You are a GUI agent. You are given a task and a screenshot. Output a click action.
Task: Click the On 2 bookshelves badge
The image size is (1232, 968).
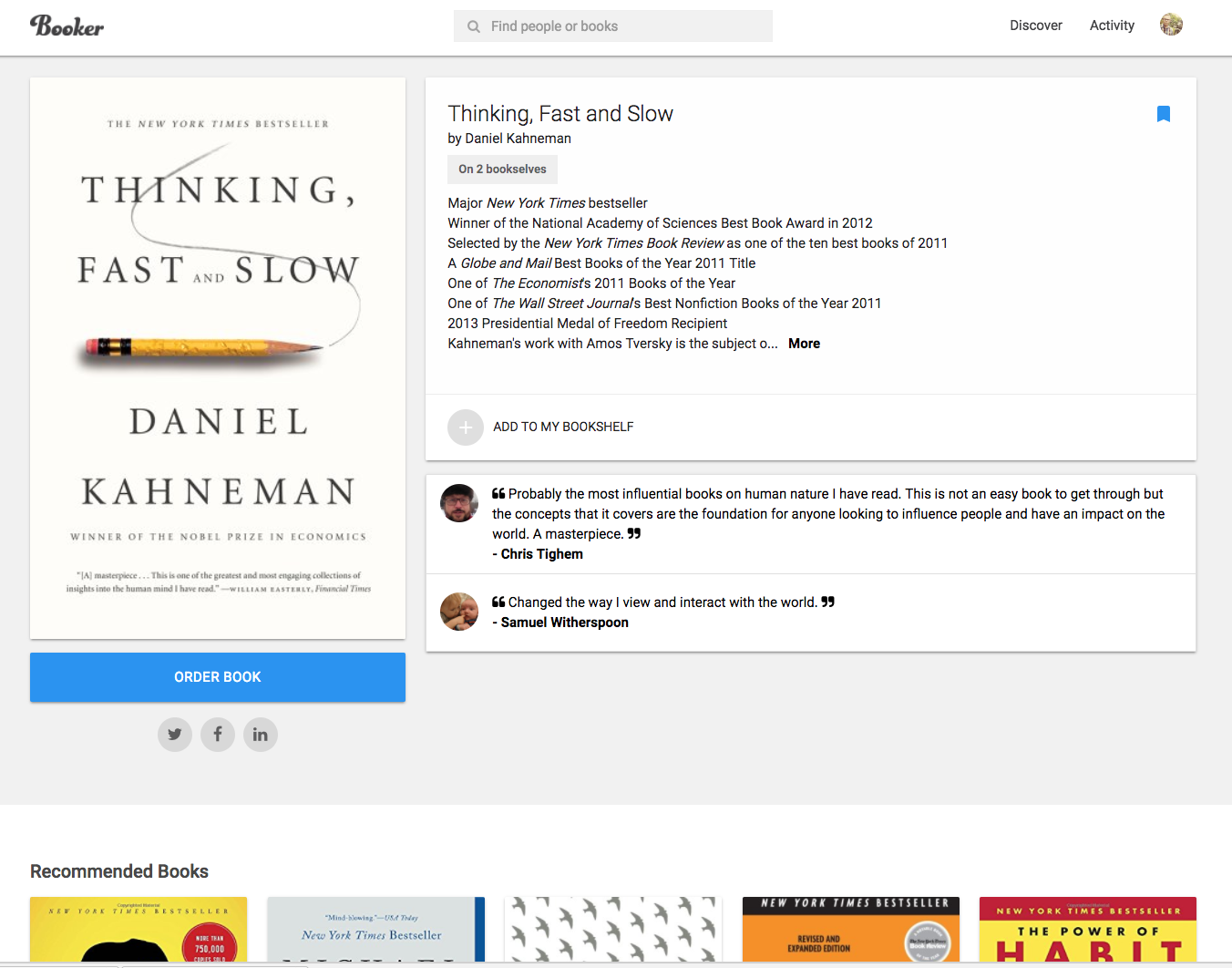(502, 170)
